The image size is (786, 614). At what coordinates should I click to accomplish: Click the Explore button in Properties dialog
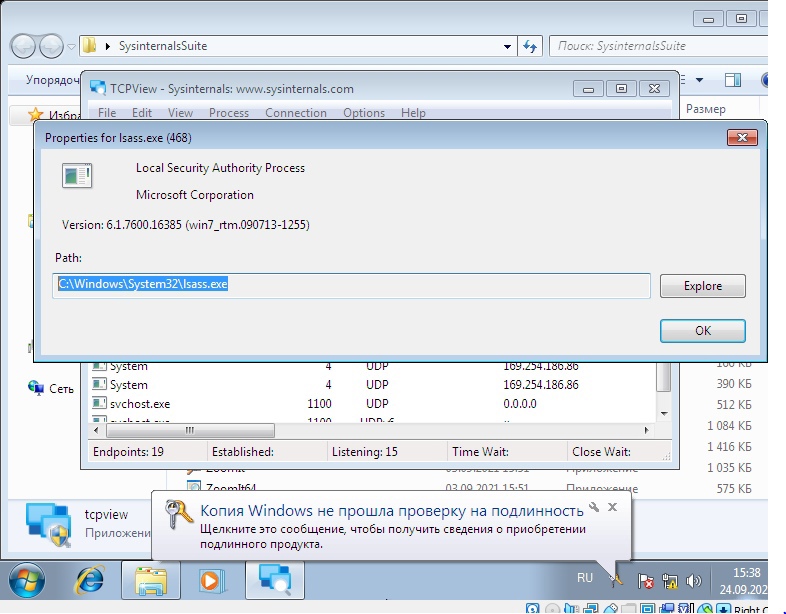[703, 286]
